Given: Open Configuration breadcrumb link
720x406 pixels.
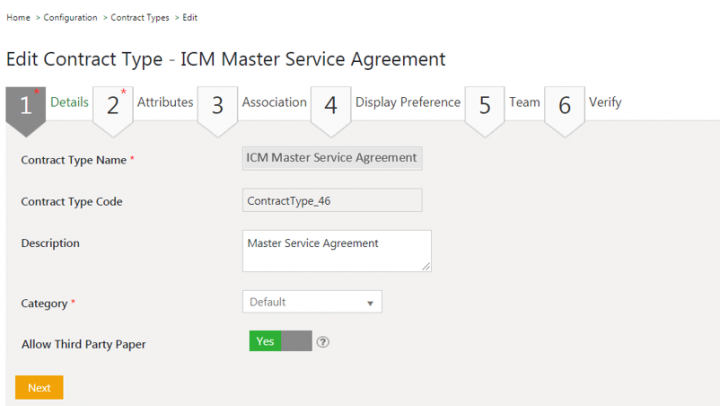Looking at the screenshot, I should coord(70,17).
